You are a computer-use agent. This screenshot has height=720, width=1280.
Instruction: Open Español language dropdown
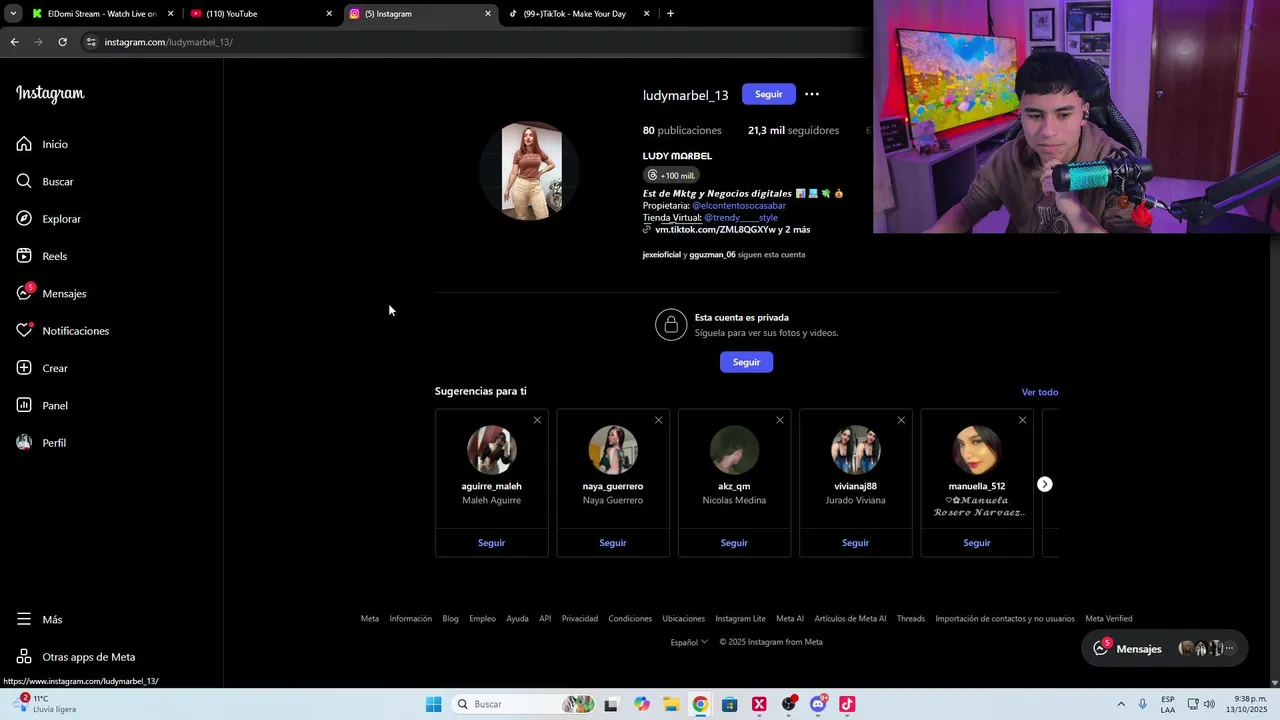(689, 642)
